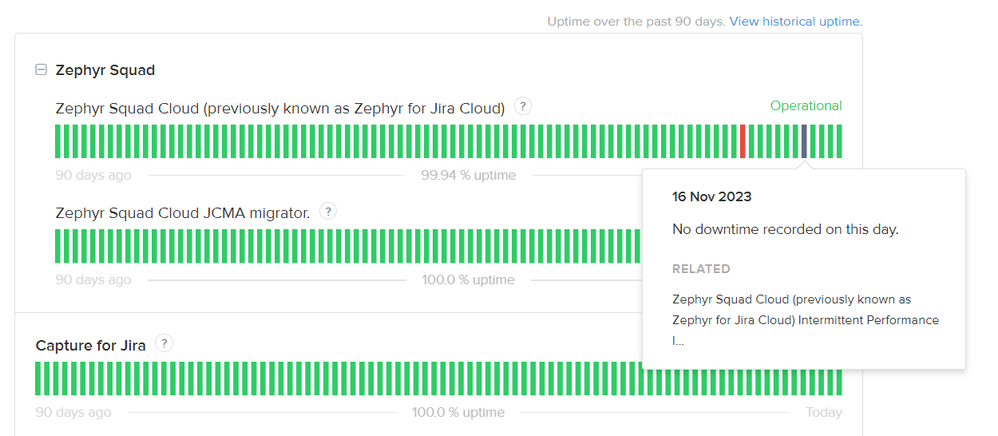This screenshot has height=436, width=998.
Task: Click the Zephyr Squad group heading
Action: pos(105,70)
